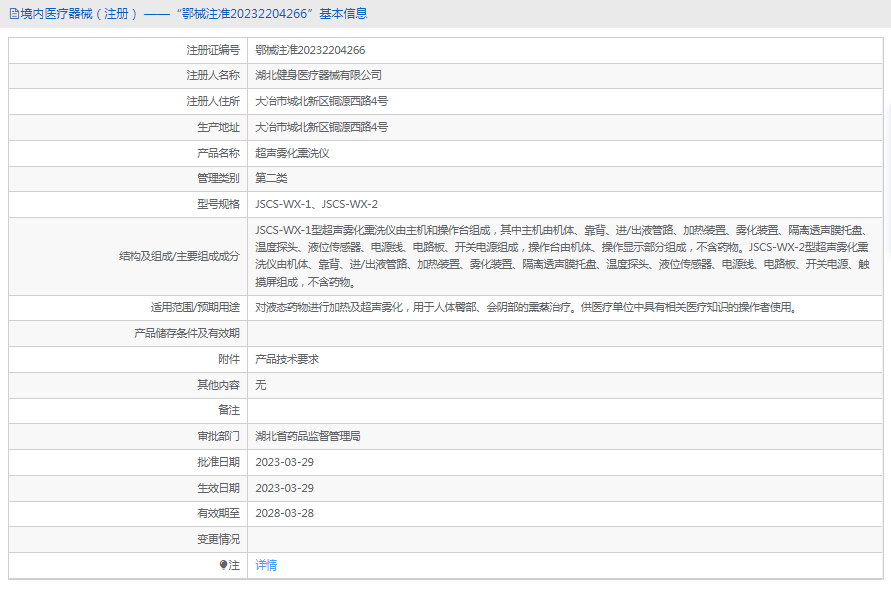The image size is (891, 589).
Task: Select the approval department 湖北省药品监督管理局
Action: click(308, 436)
